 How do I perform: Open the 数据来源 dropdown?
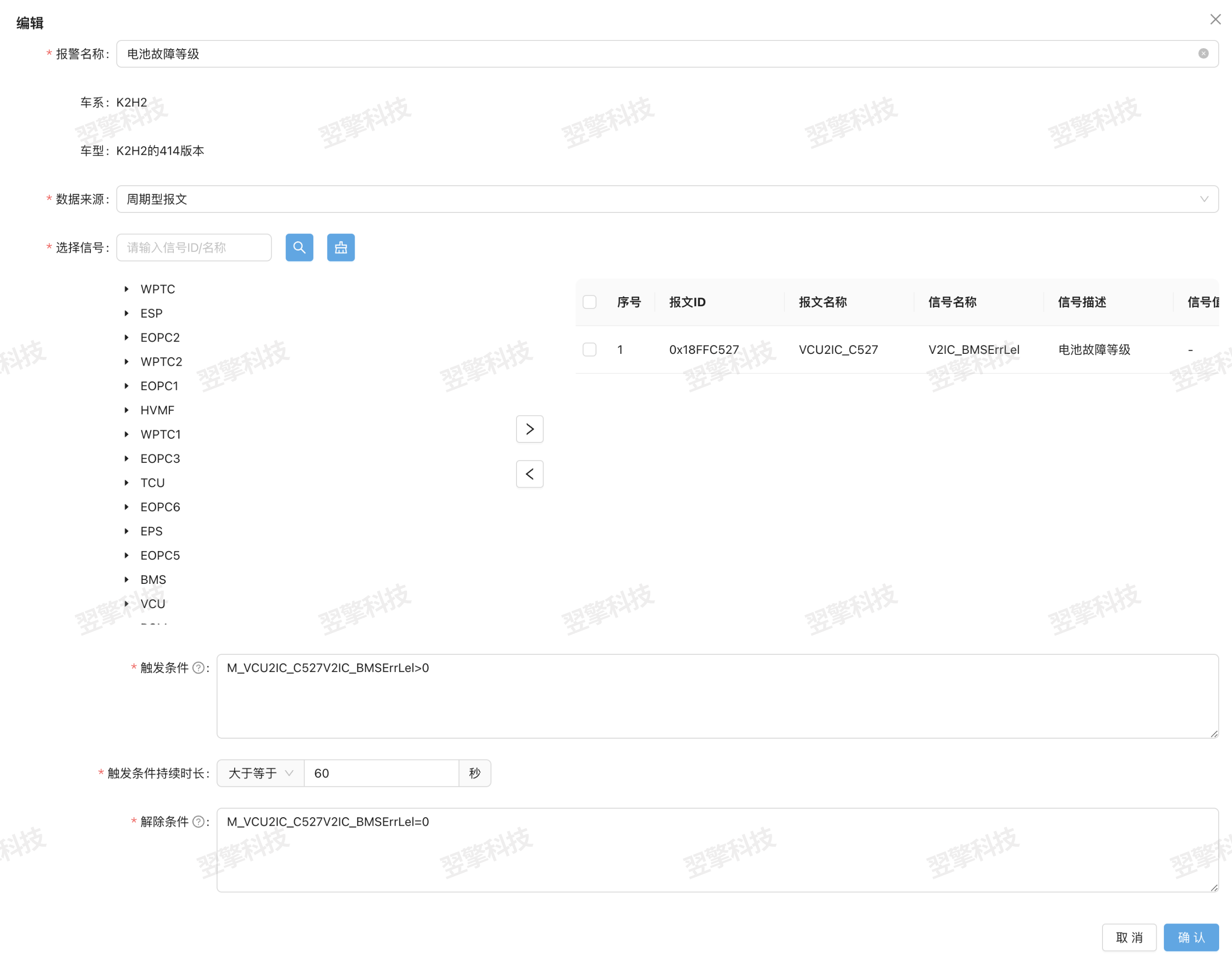tap(667, 199)
